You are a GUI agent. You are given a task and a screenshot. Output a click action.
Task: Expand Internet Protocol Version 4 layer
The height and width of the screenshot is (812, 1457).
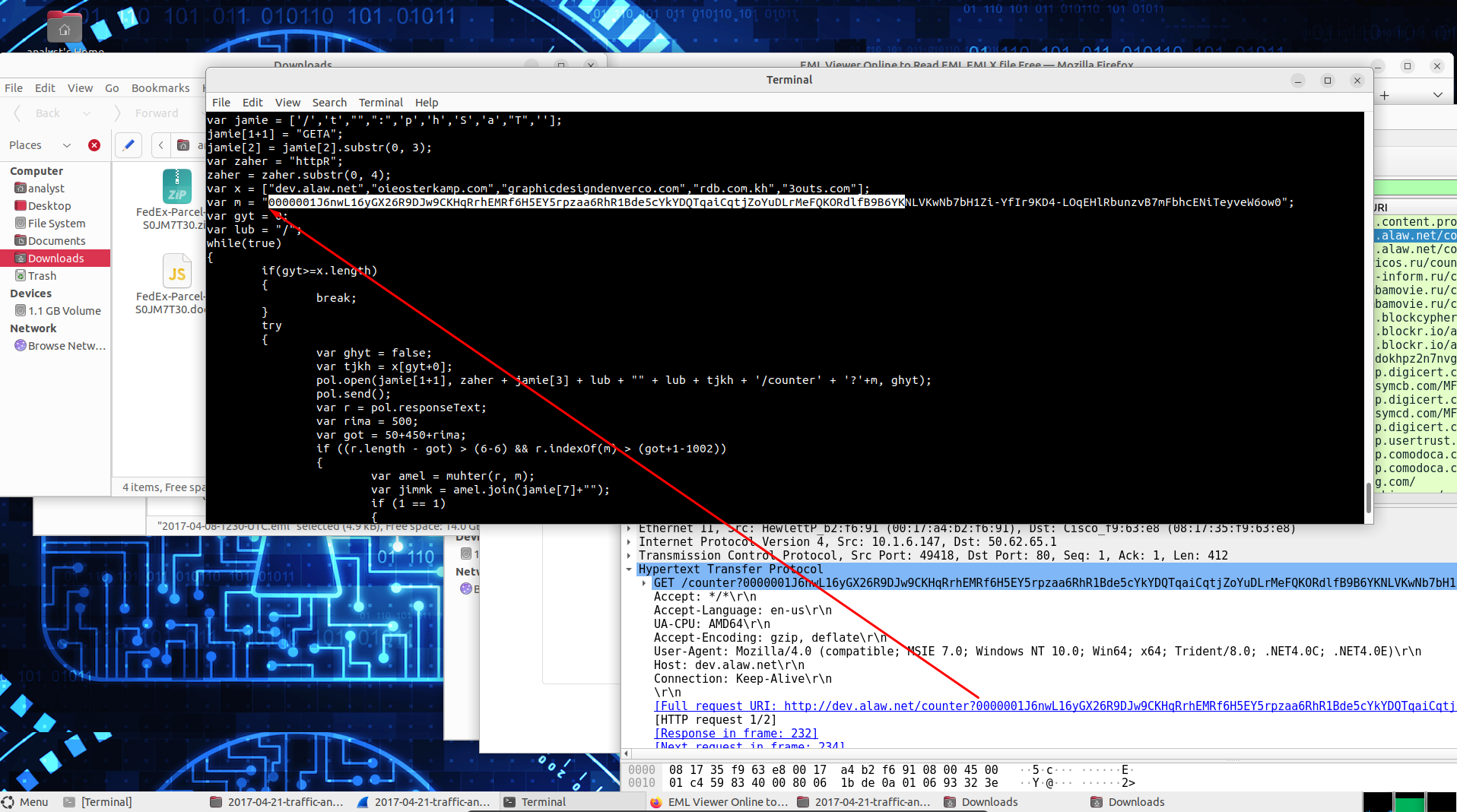coord(629,542)
